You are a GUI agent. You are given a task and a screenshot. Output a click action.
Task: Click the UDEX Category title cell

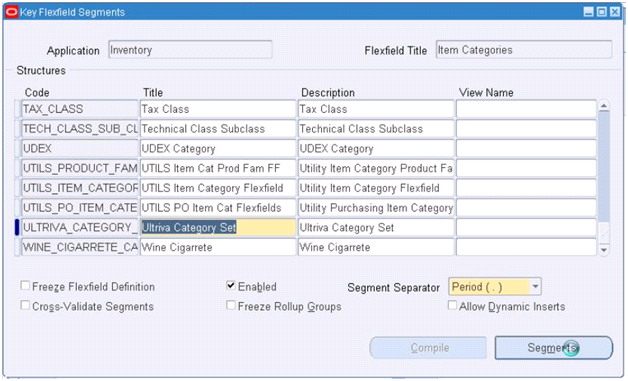[217, 148]
